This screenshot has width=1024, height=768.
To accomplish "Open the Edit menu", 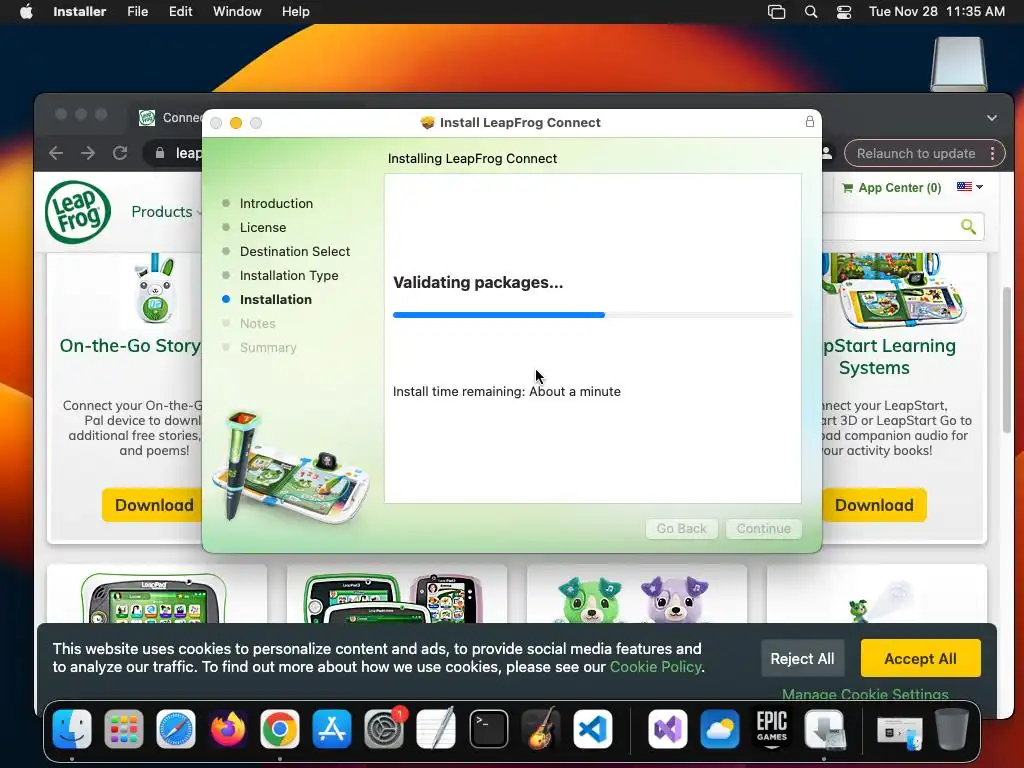I will [x=180, y=12].
